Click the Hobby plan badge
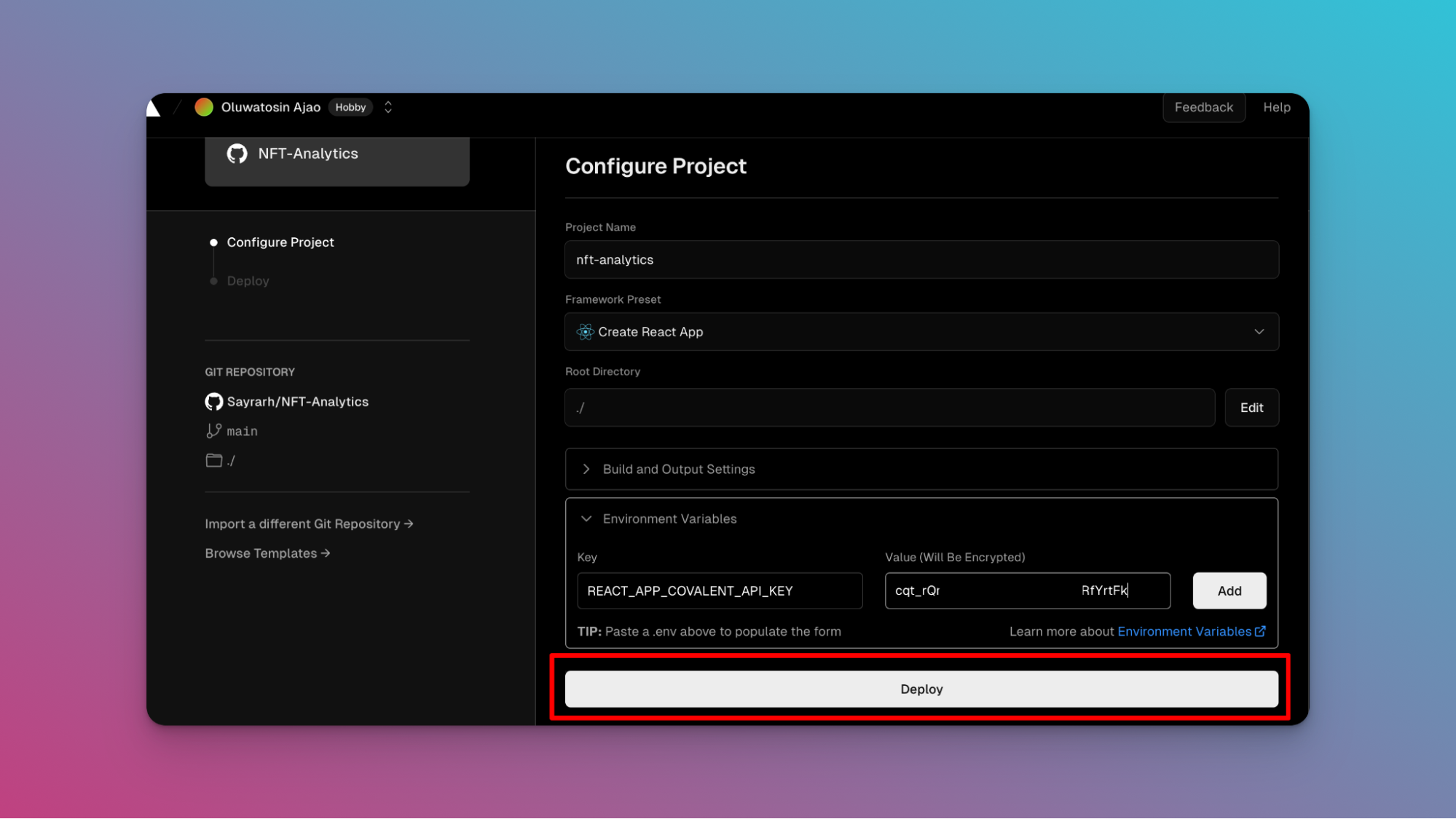Viewport: 1456px width, 819px height. 350,107
